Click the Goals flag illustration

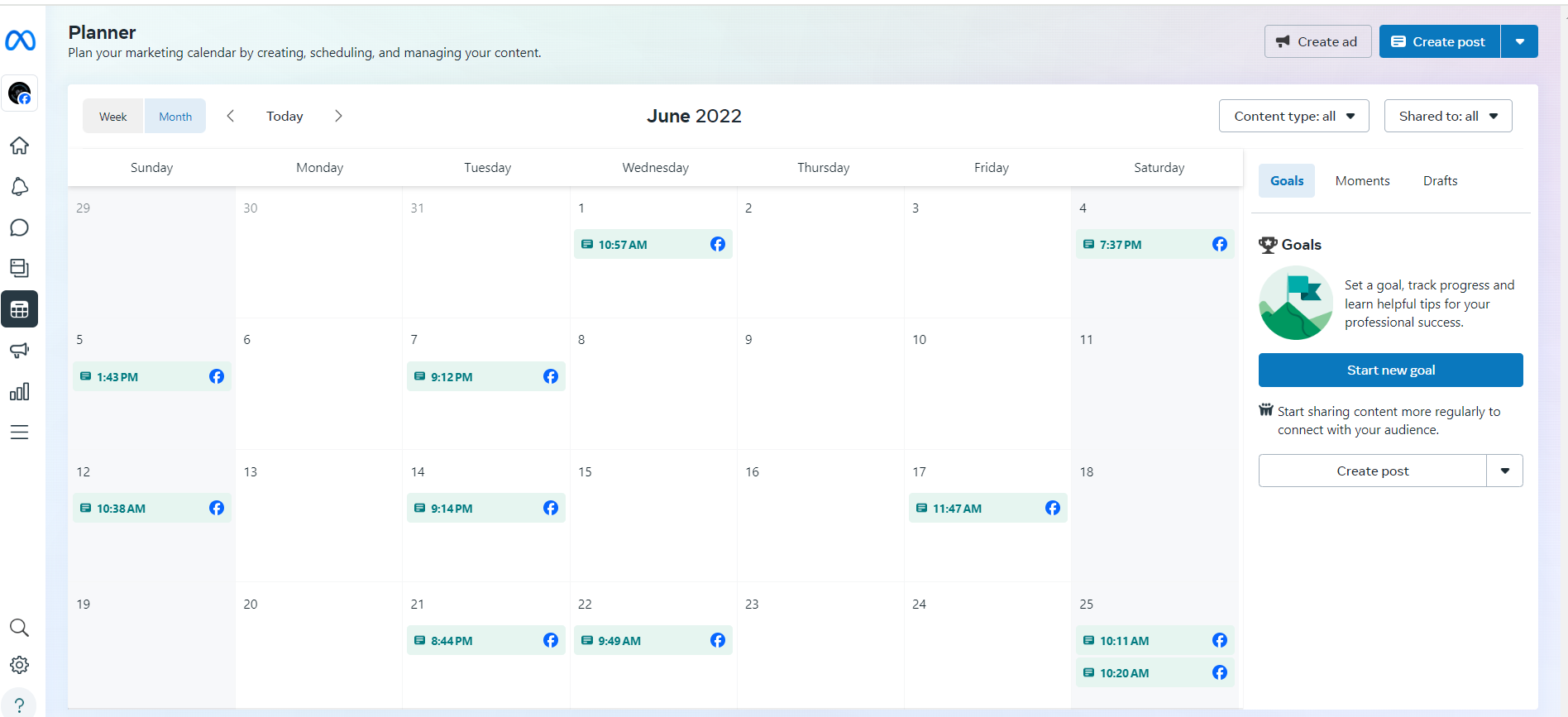click(1296, 303)
